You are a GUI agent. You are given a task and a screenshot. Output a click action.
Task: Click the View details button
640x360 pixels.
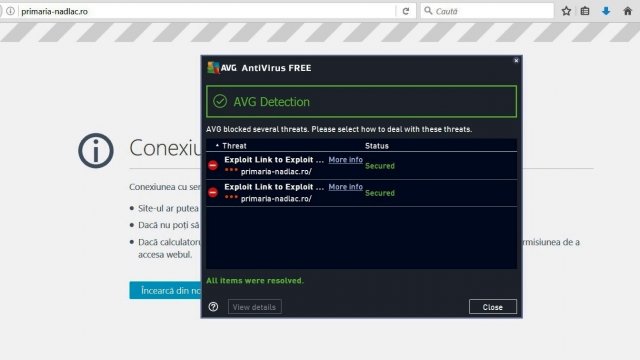coord(254,307)
